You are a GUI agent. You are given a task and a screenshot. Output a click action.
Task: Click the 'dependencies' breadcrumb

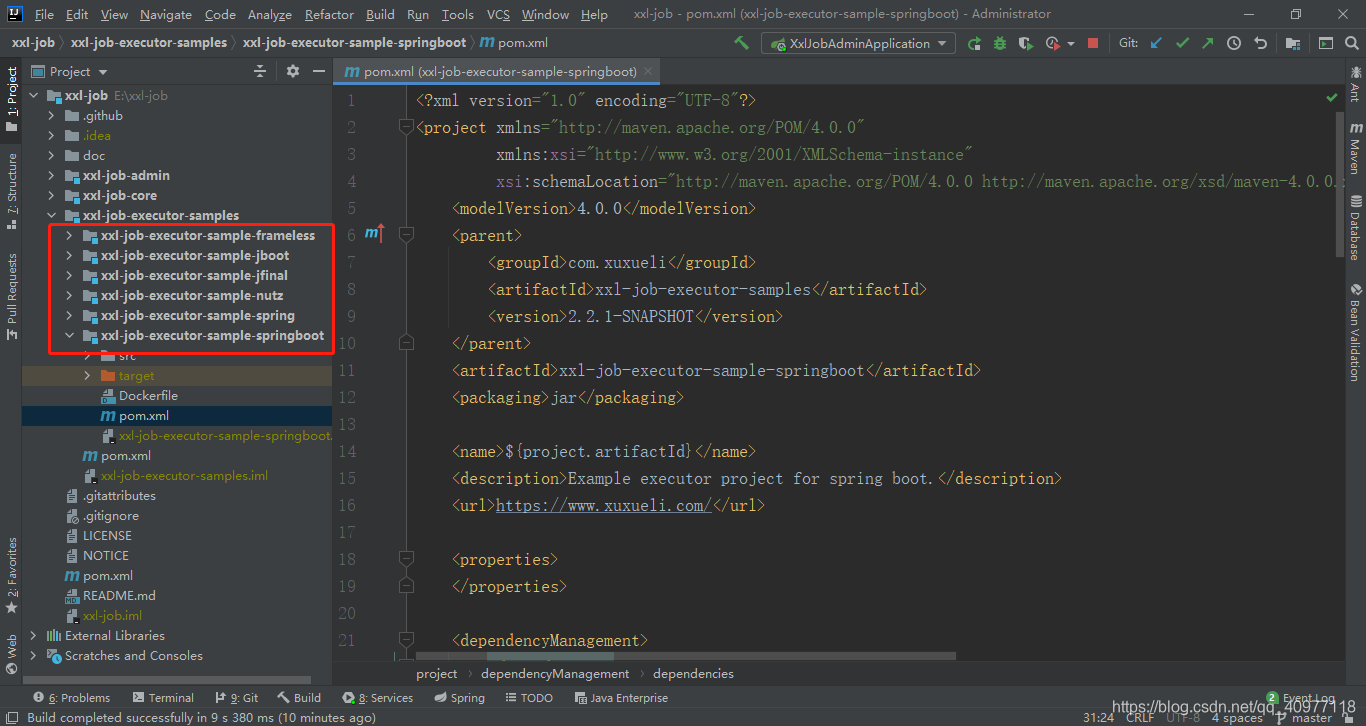tap(693, 674)
